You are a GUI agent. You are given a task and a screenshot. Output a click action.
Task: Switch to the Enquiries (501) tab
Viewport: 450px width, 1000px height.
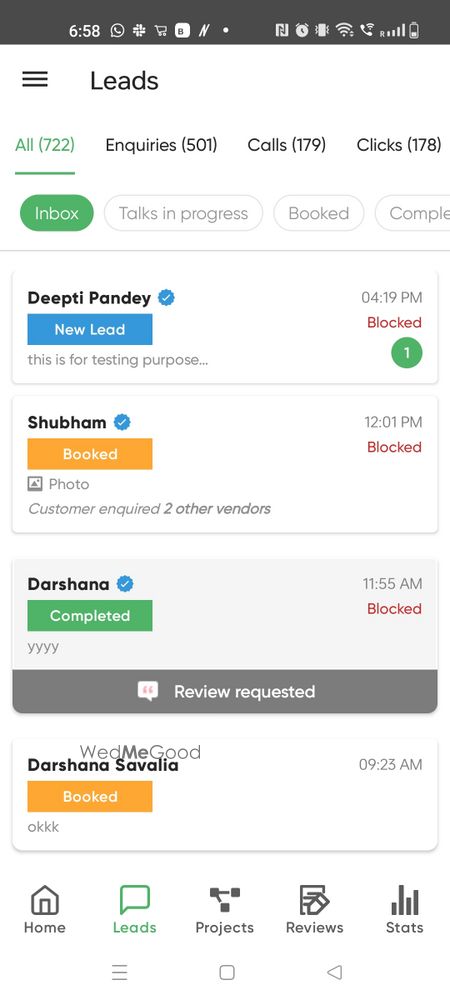click(161, 145)
